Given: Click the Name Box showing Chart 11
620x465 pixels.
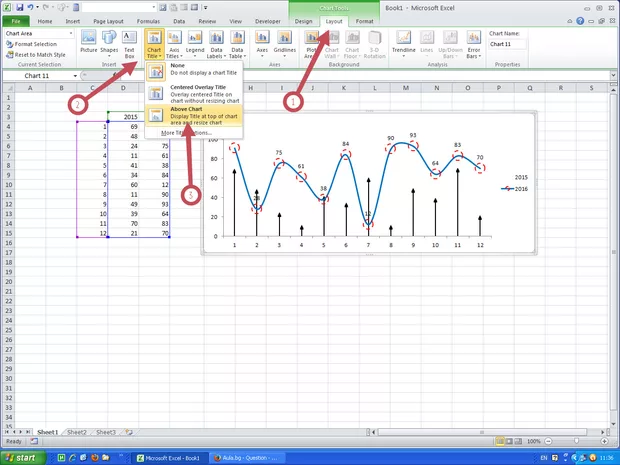Looking at the screenshot, I should coord(36,76).
